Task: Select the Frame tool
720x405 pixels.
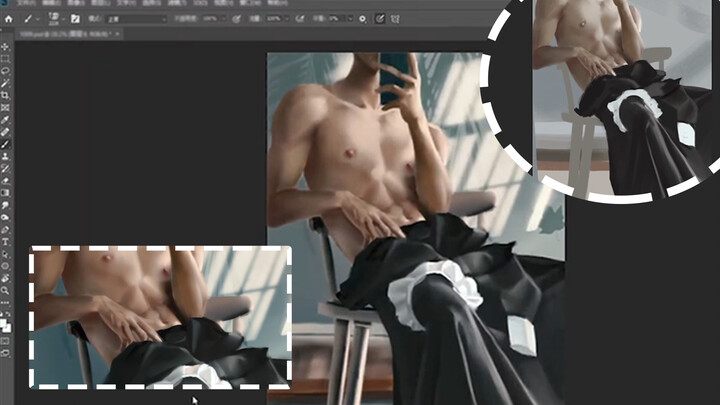Action: coord(5,107)
